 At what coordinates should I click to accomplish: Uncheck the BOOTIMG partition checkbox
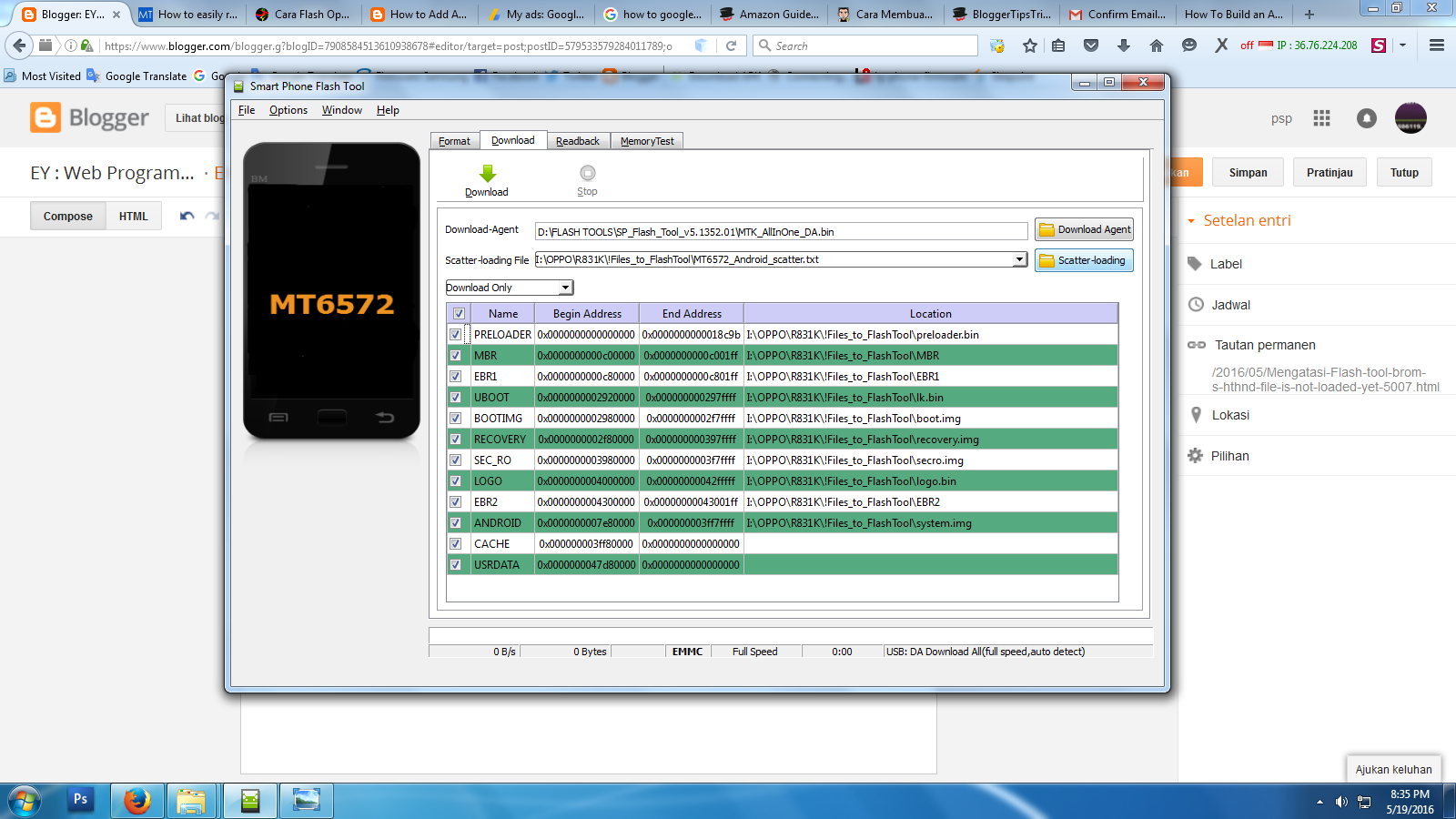(456, 419)
